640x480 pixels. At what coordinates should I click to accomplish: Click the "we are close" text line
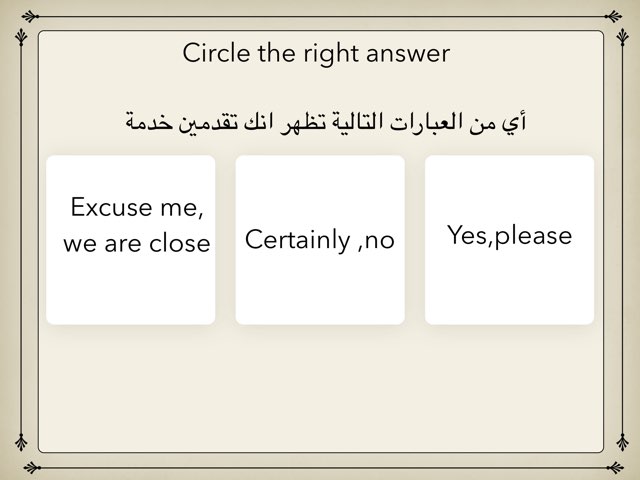[137, 244]
